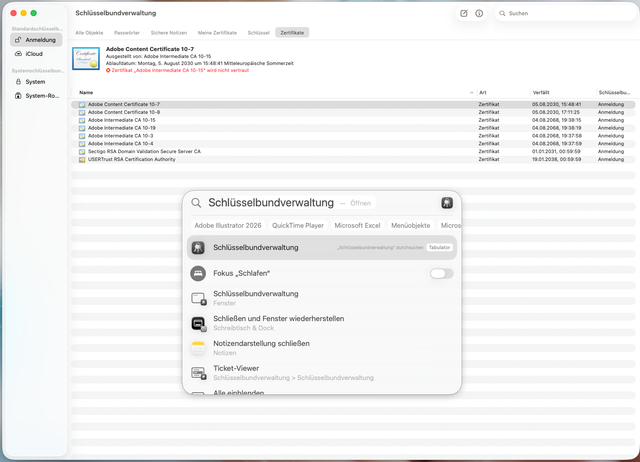Click certificate icon of Adobe Intermediate CA 10-15
The height and width of the screenshot is (462, 640).
click(82, 120)
